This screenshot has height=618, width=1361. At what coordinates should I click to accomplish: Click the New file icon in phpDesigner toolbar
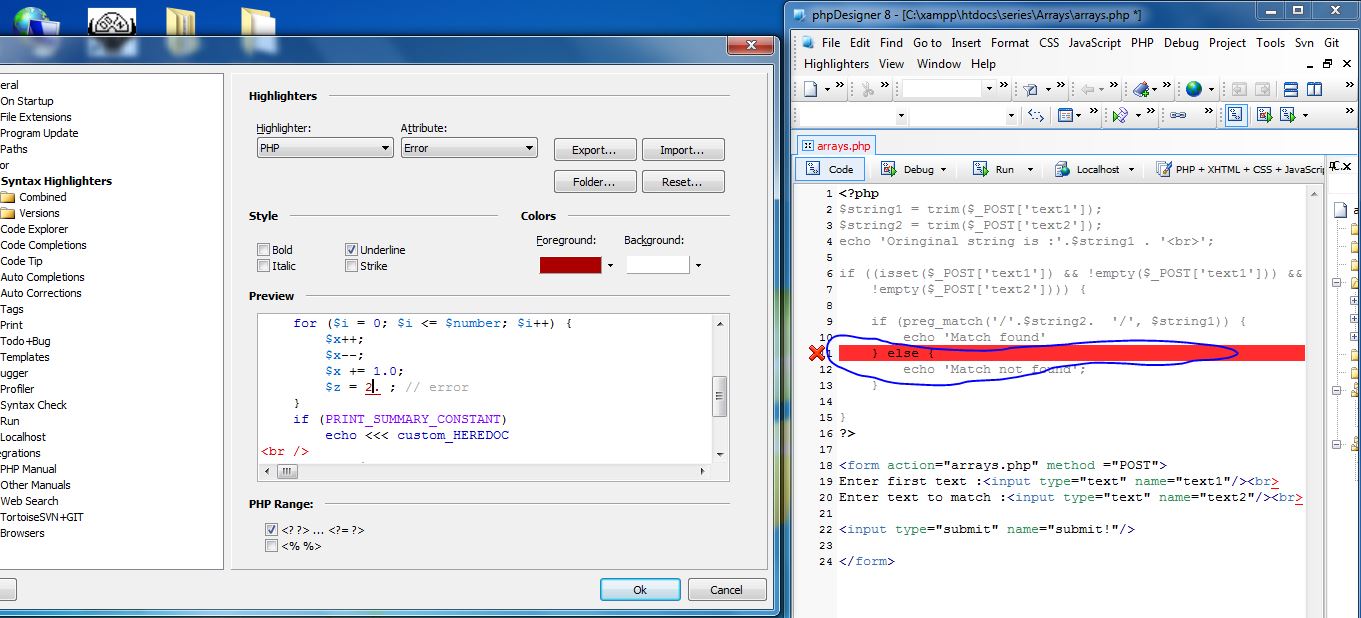point(810,89)
